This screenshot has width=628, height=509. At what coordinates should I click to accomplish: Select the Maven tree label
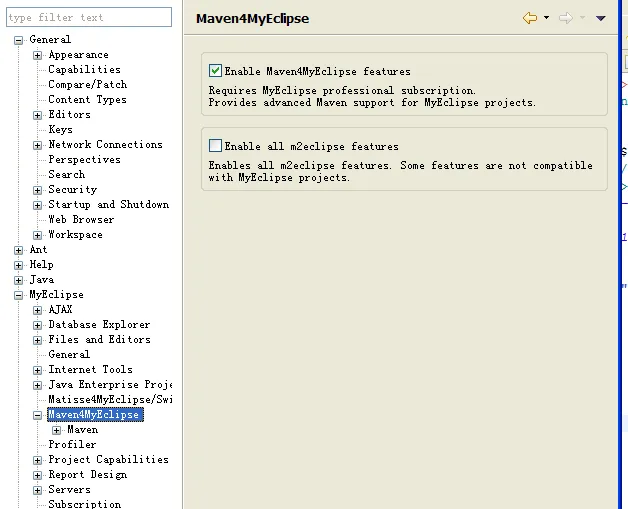click(x=83, y=429)
